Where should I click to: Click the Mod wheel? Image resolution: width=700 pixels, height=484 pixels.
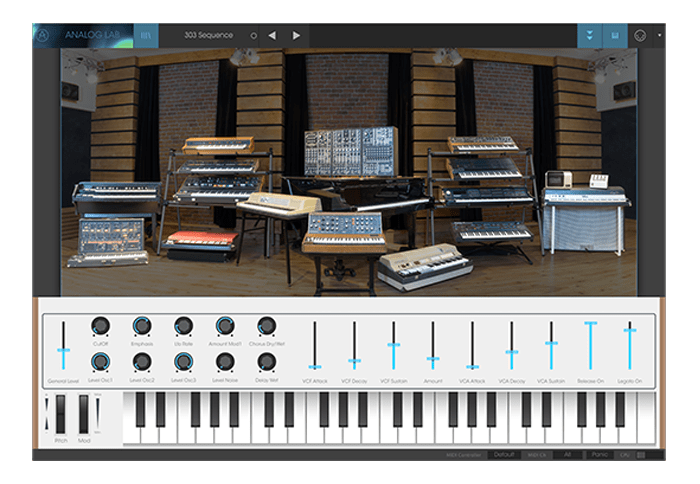coord(83,414)
